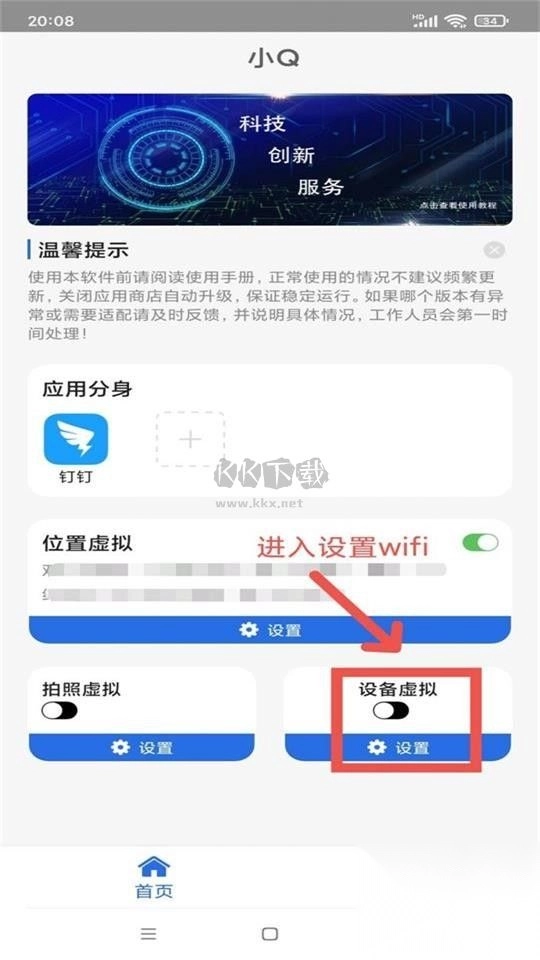Tap gear icon under 设备虚拟
Image resolution: width=540 pixels, height=960 pixels.
pyautogui.click(x=377, y=747)
